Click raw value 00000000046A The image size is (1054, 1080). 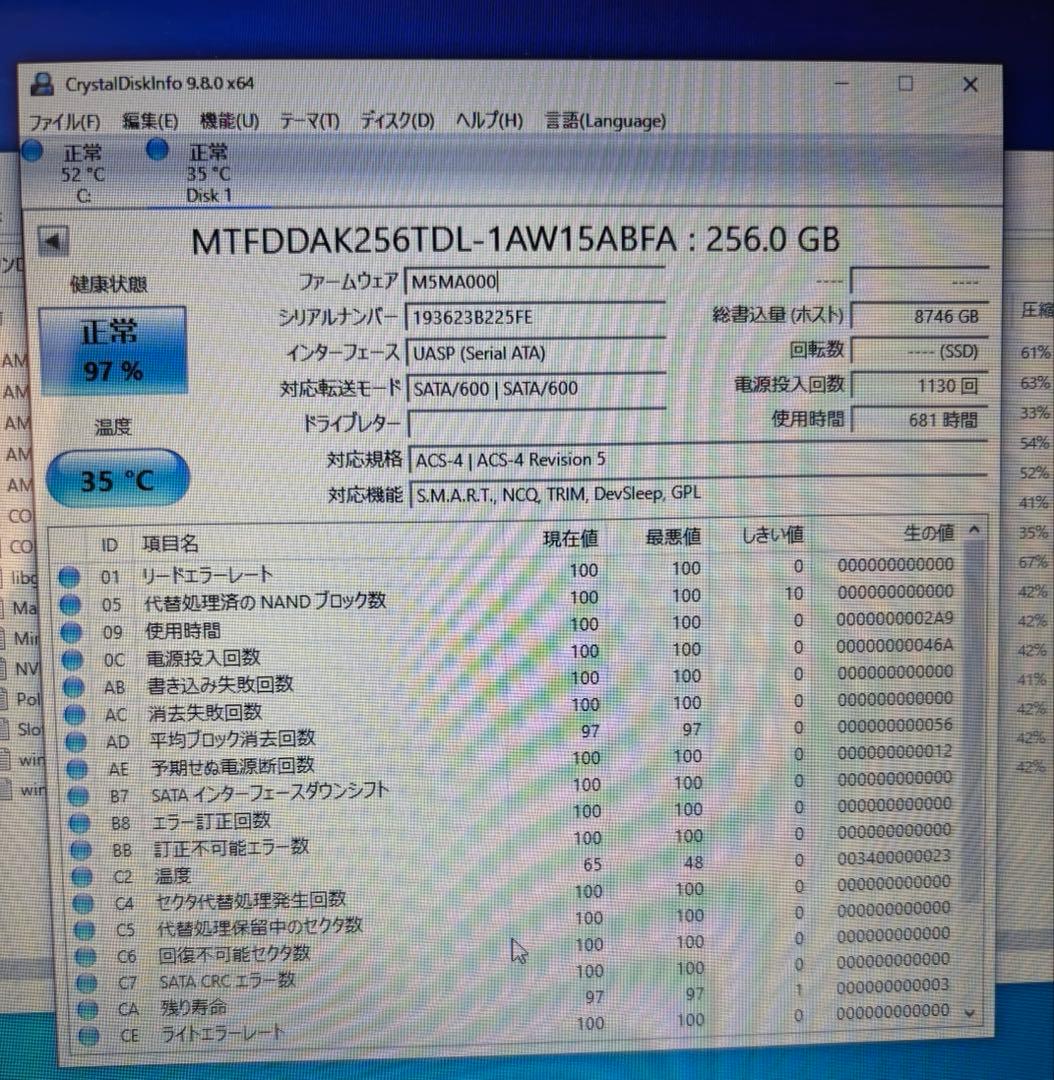895,646
